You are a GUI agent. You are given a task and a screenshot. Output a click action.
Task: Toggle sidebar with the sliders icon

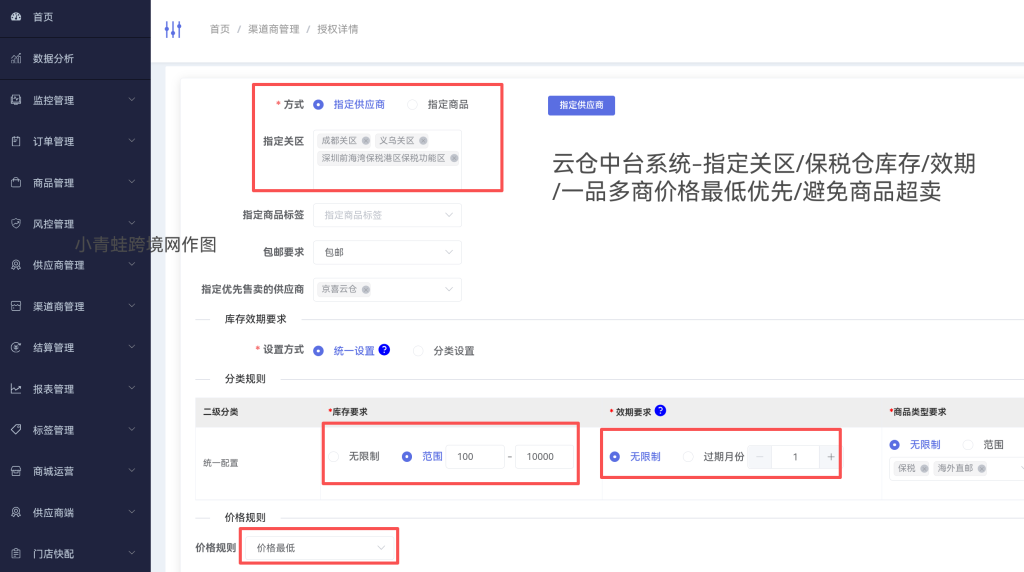click(173, 29)
